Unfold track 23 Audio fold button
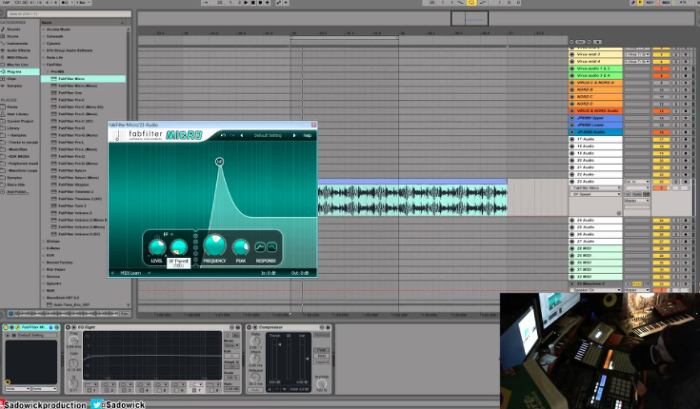 pos(572,182)
